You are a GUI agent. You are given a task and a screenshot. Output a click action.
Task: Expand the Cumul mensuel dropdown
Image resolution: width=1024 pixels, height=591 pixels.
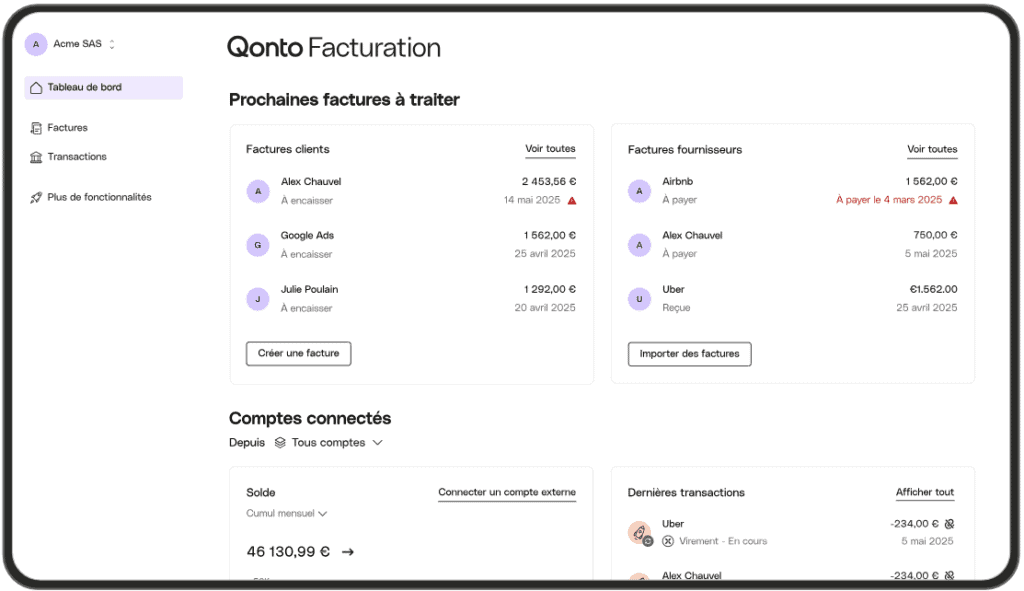coord(287,514)
